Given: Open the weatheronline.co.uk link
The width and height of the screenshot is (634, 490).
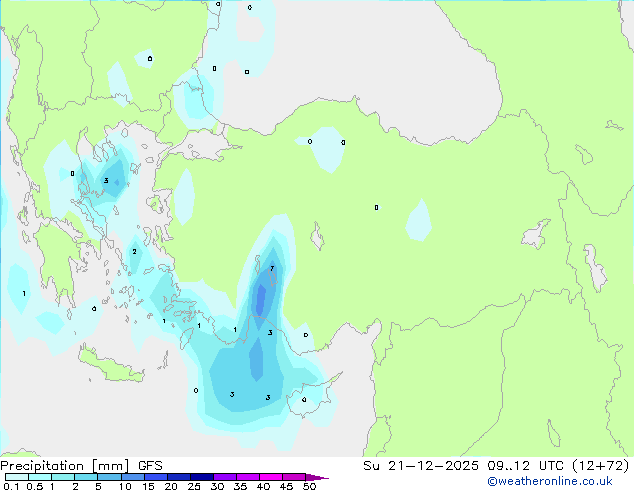Looking at the screenshot, I should click(550, 481).
